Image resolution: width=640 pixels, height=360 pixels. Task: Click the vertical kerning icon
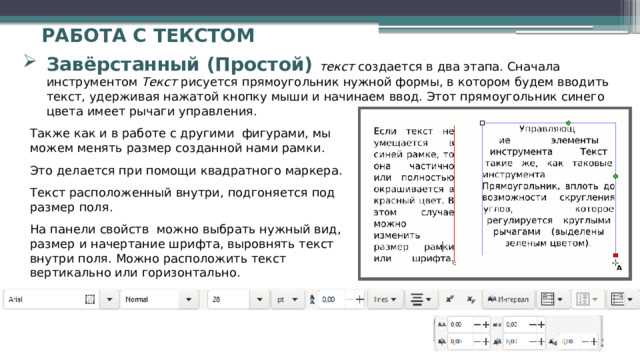pyautogui.click(x=497, y=342)
